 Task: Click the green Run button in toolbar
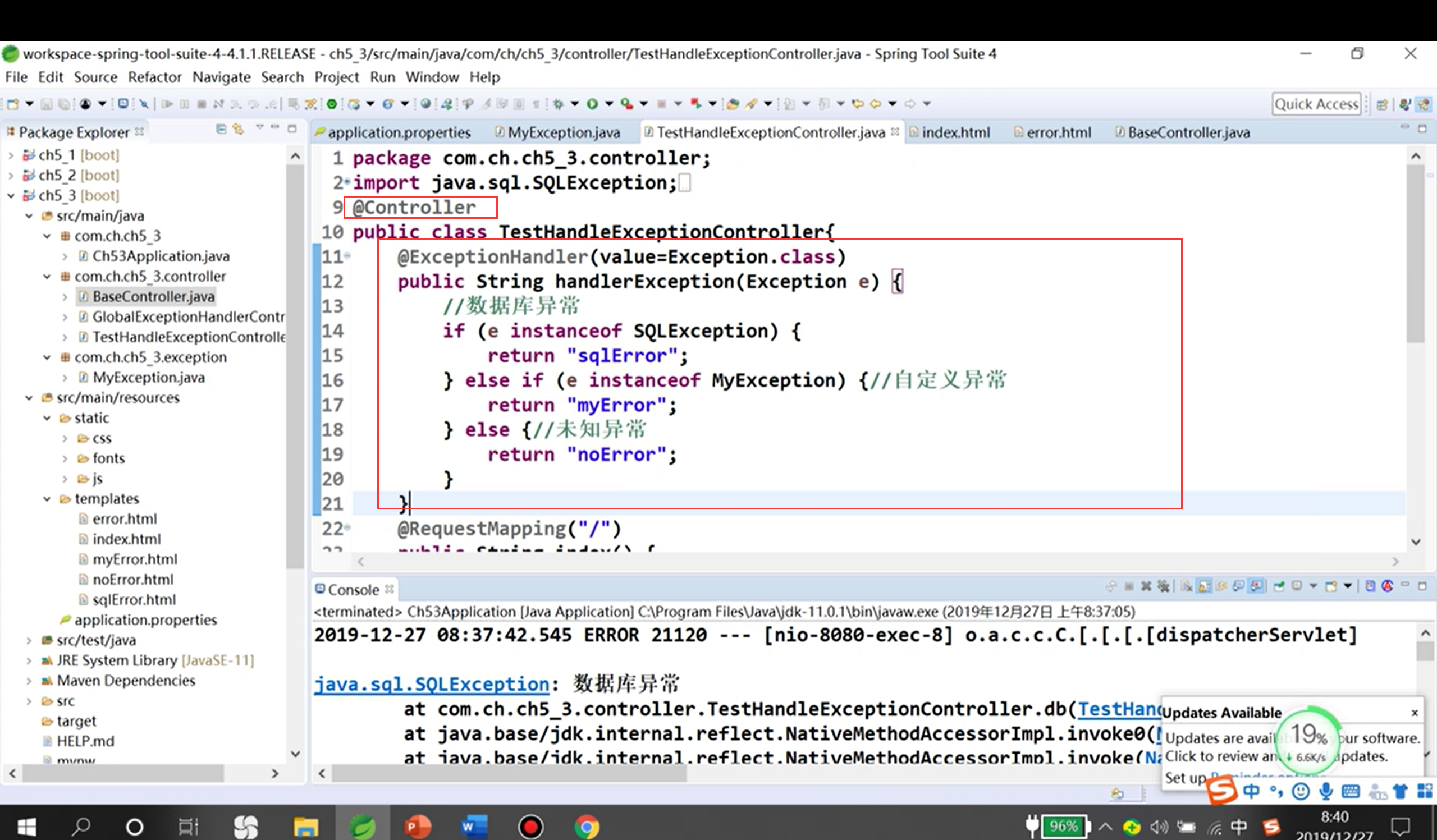pyautogui.click(x=592, y=104)
